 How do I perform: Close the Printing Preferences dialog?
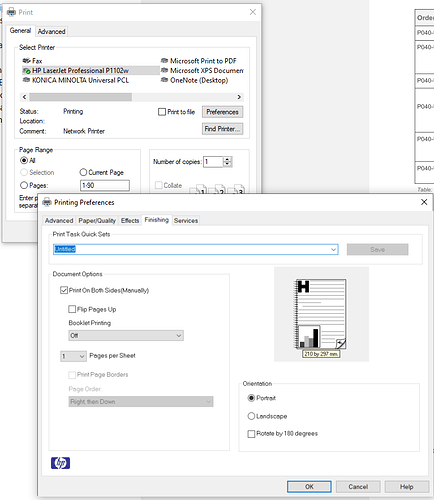click(424, 202)
